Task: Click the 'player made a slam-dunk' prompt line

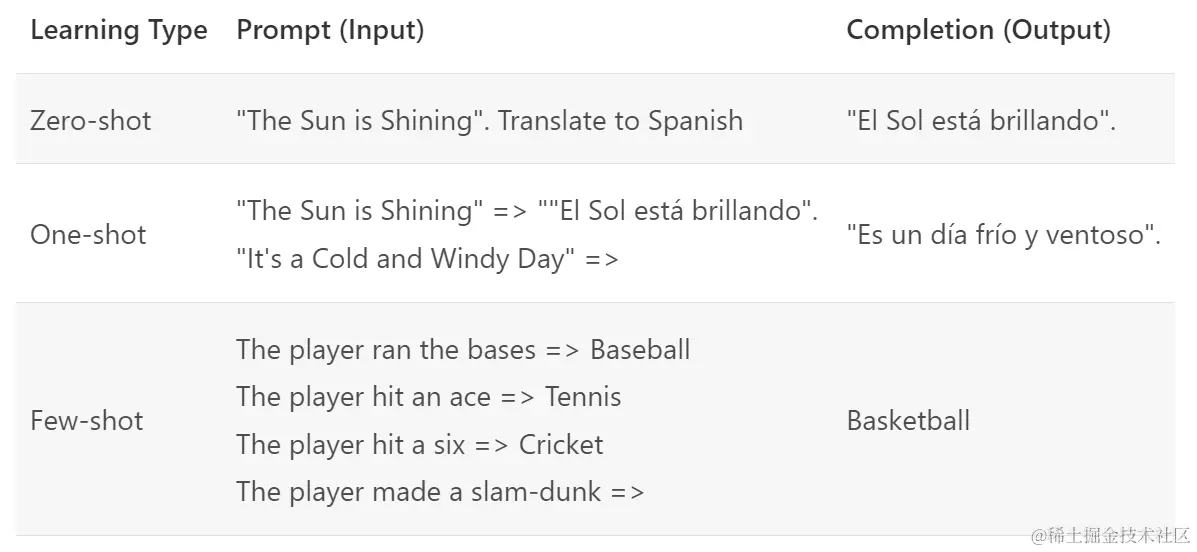Action: (x=440, y=491)
